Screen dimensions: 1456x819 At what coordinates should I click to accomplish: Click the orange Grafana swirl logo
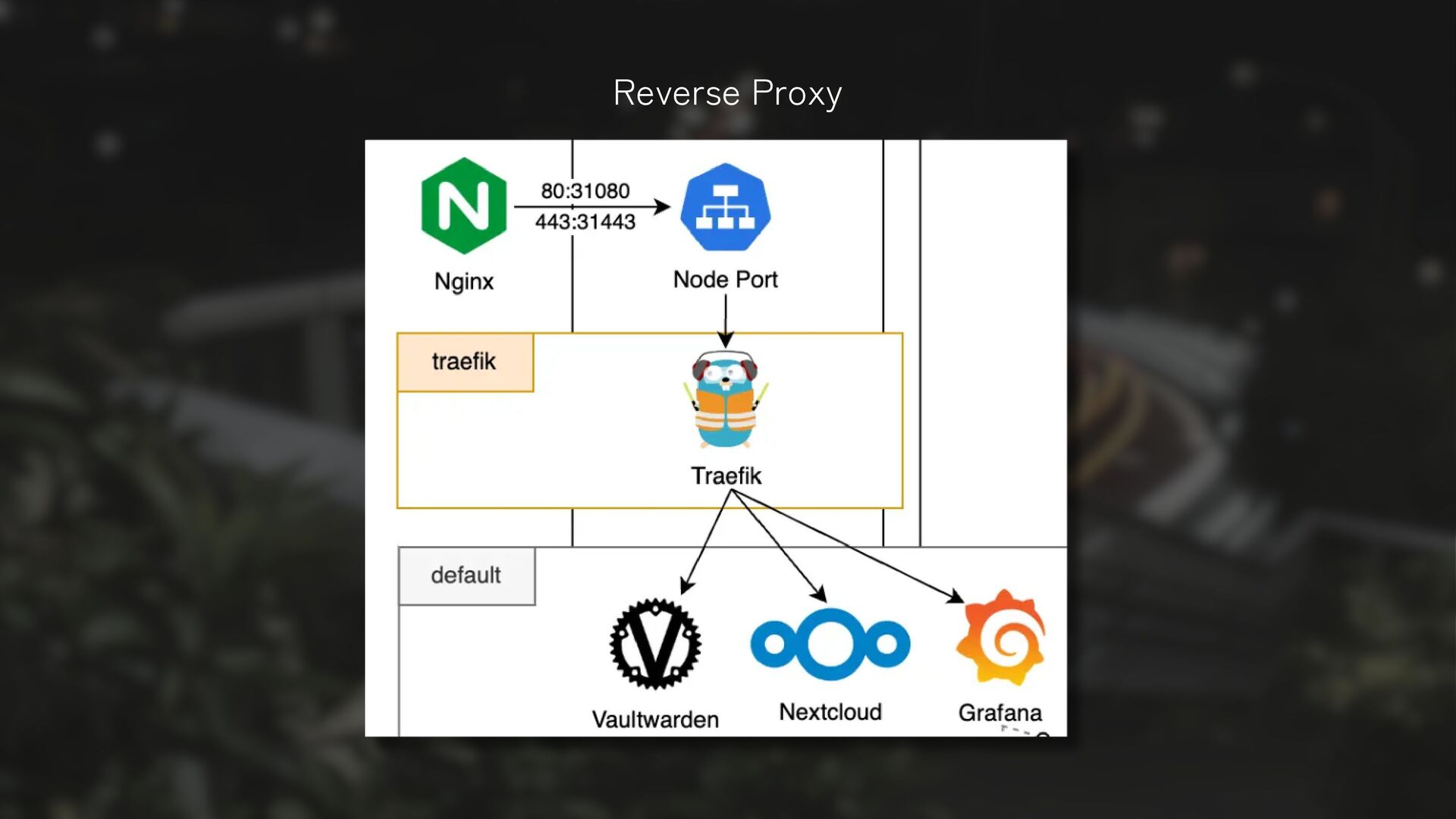point(1001,637)
